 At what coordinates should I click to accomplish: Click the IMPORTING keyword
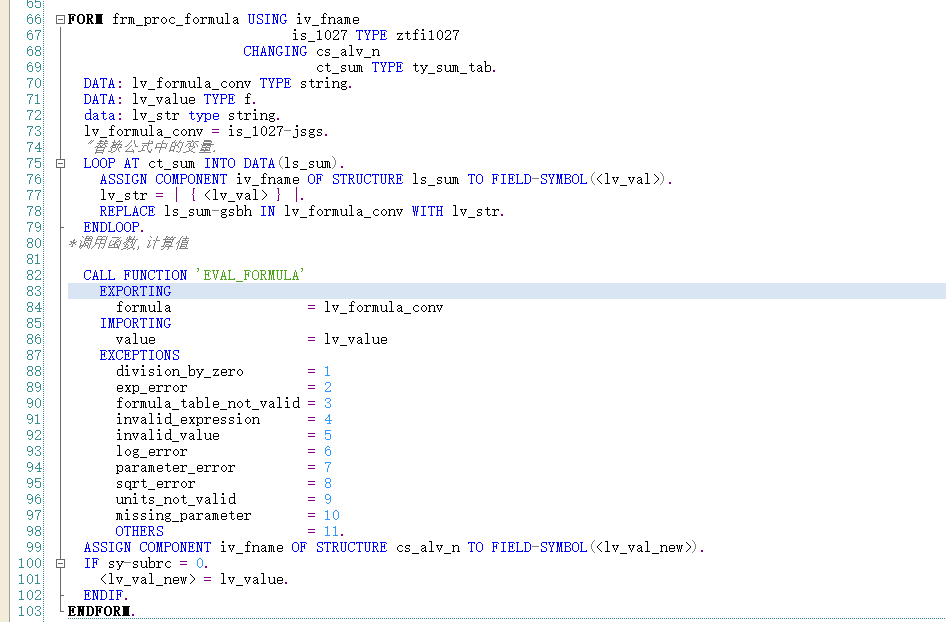[x=135, y=323]
